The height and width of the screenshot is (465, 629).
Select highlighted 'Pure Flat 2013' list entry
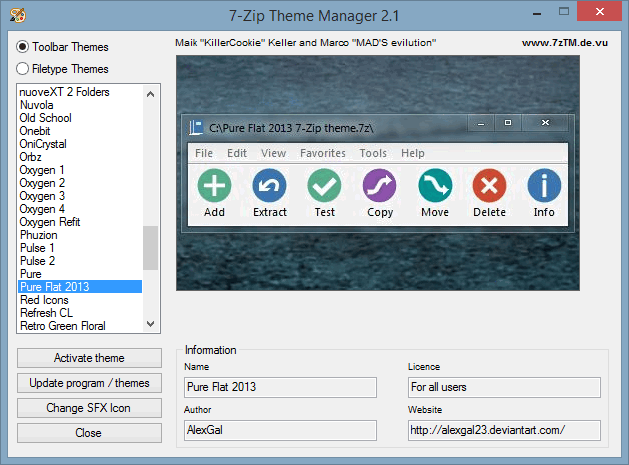(x=80, y=287)
